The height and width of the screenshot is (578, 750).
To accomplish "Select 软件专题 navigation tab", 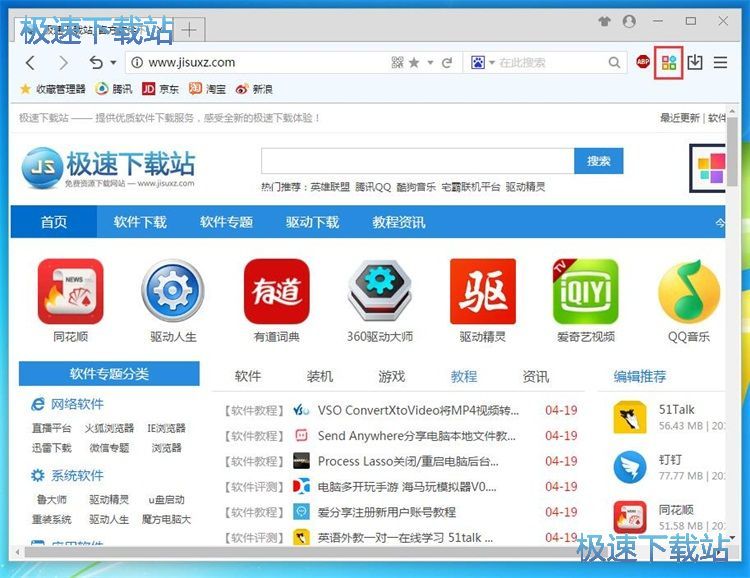I will click(x=226, y=222).
